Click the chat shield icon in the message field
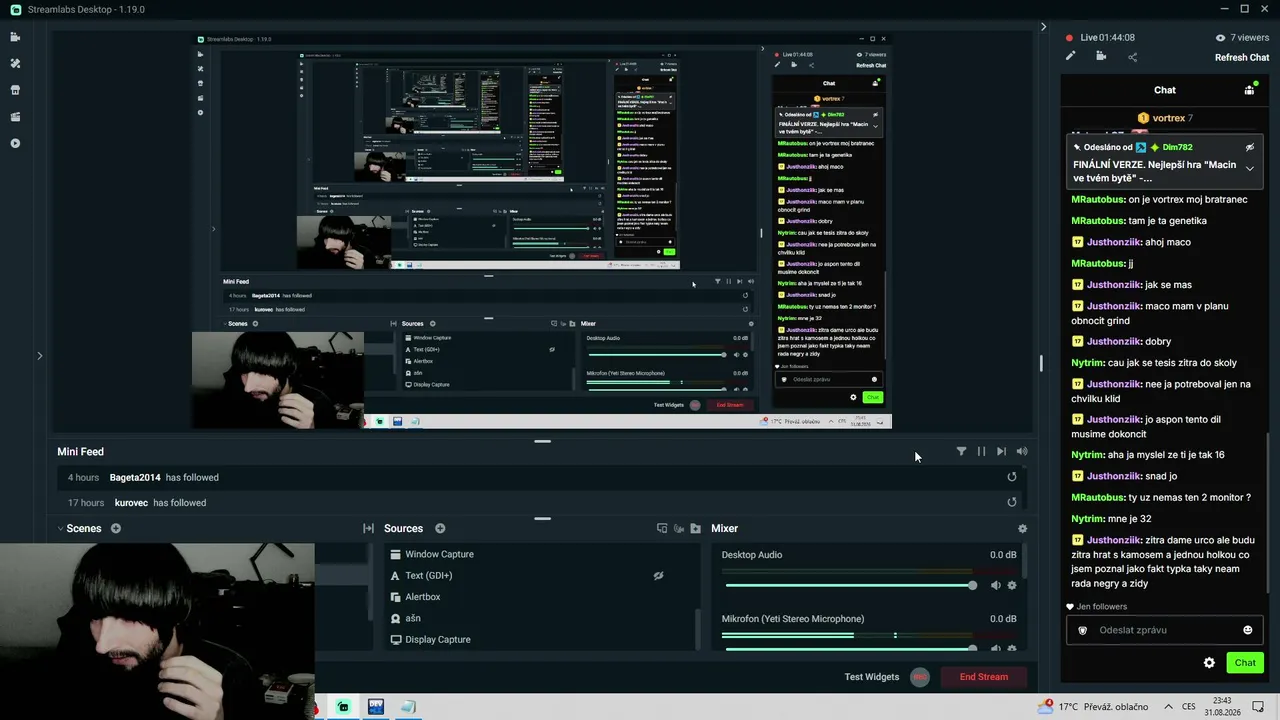This screenshot has width=1280, height=720. pos(1082,630)
